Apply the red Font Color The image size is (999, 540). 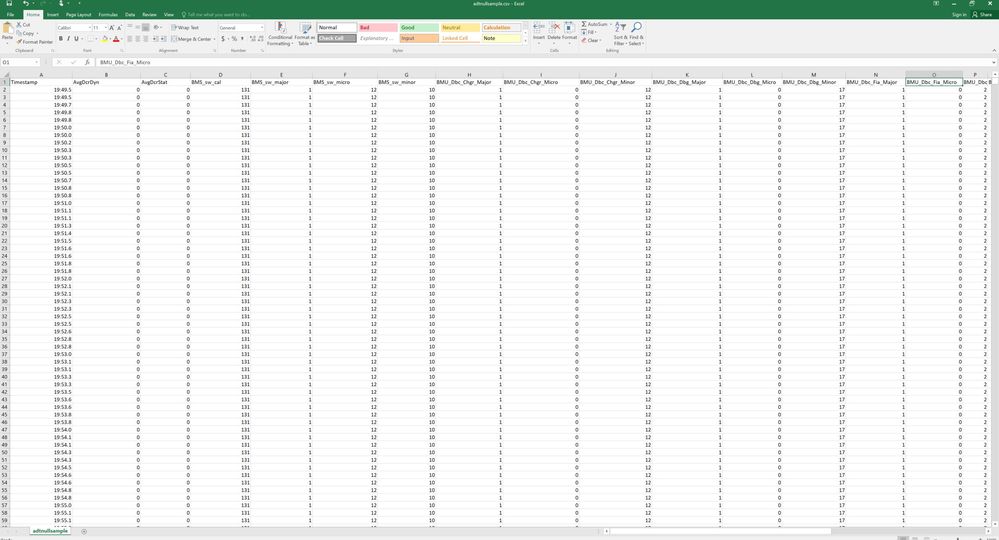tap(116, 39)
